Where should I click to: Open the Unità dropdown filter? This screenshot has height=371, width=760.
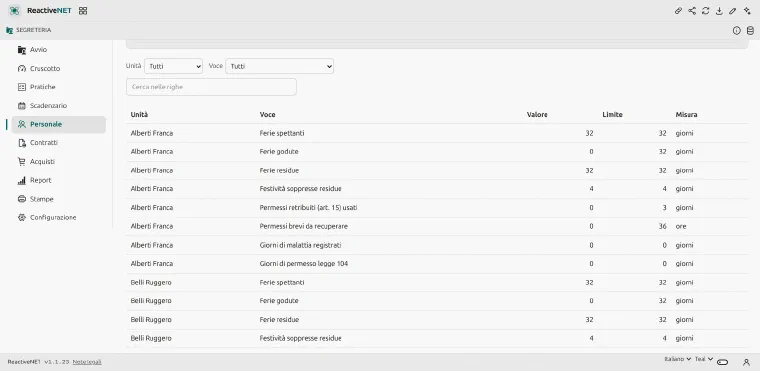[x=174, y=66]
